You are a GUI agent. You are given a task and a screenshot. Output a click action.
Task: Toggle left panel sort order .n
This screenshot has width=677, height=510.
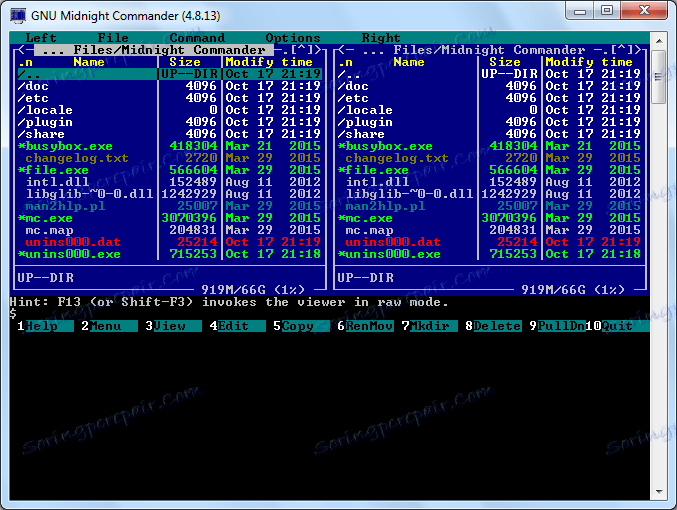25,62
